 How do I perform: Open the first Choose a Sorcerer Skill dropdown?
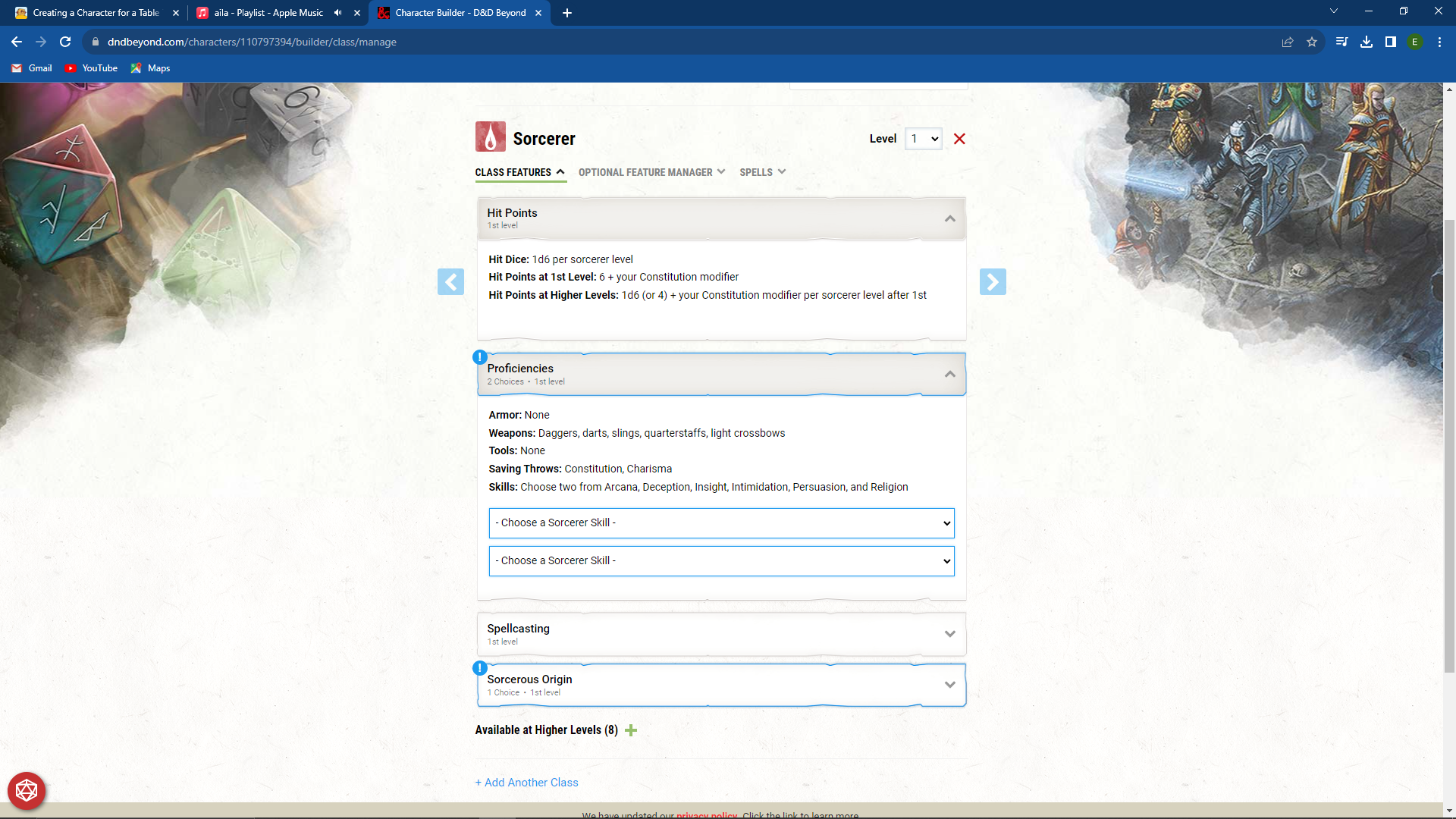click(721, 522)
